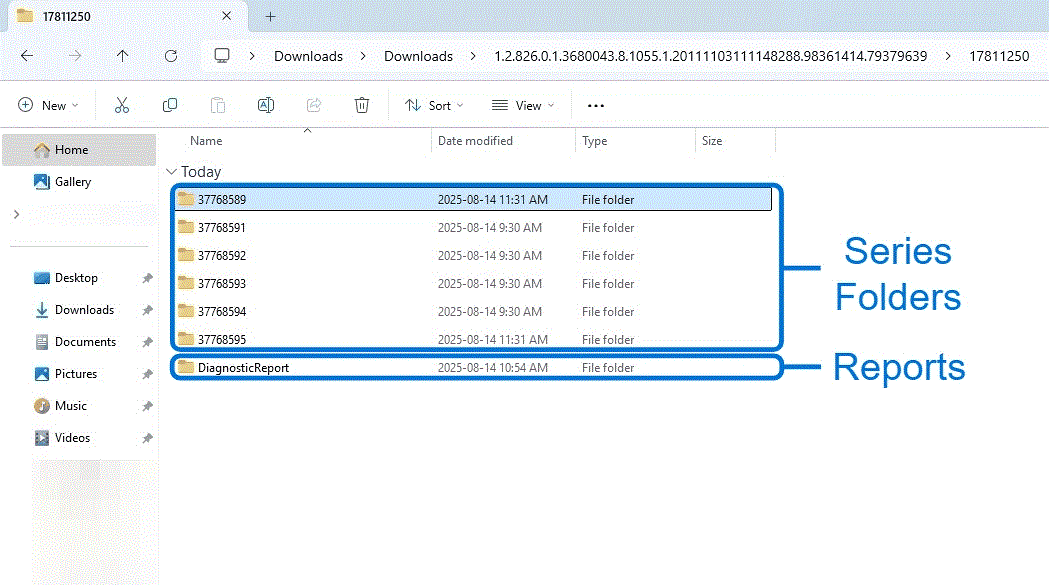Expand chevron before 17811250 breadcrumb
The image size is (1049, 585).
tap(948, 56)
